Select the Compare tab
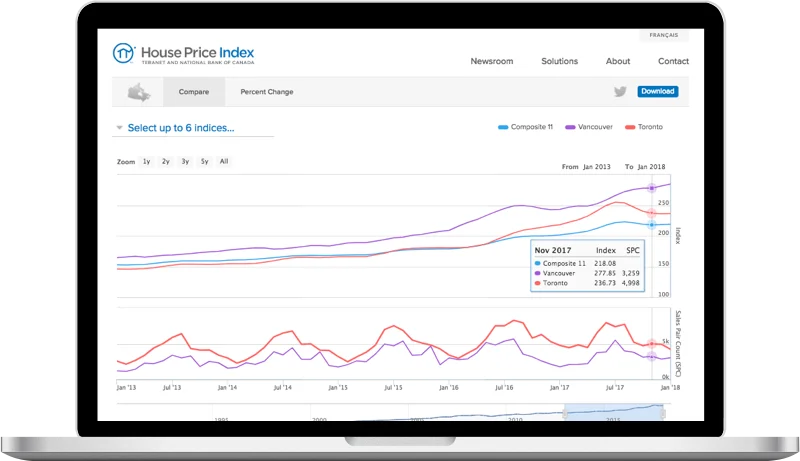The image size is (800, 461). (194, 92)
